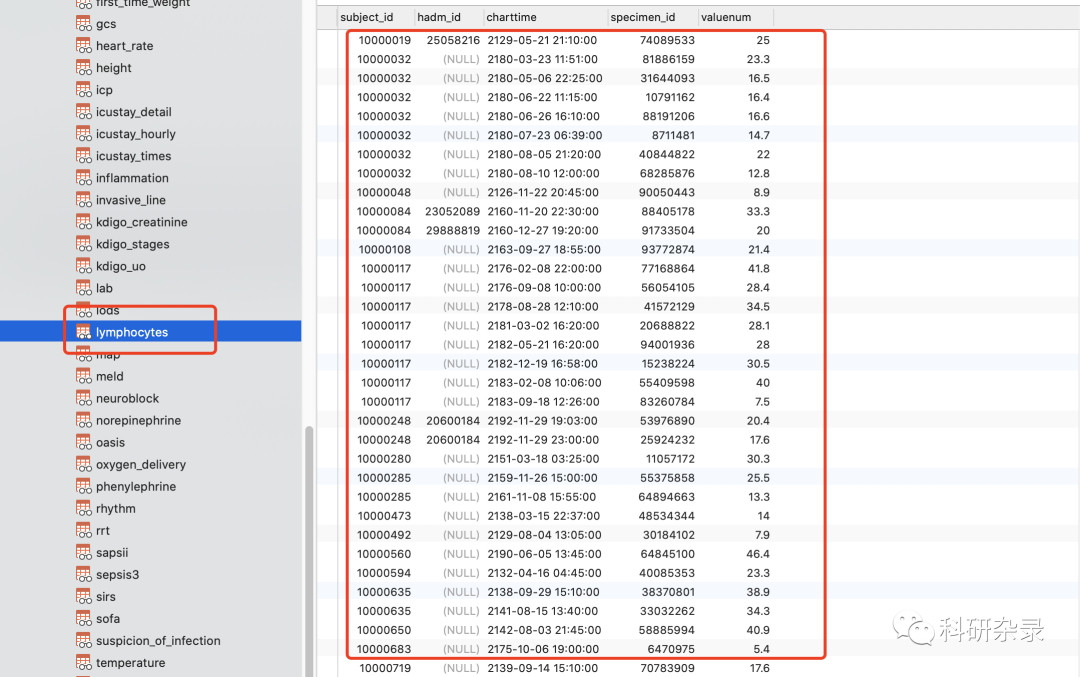1080x677 pixels.
Task: Open the sirs table
Action: point(105,596)
